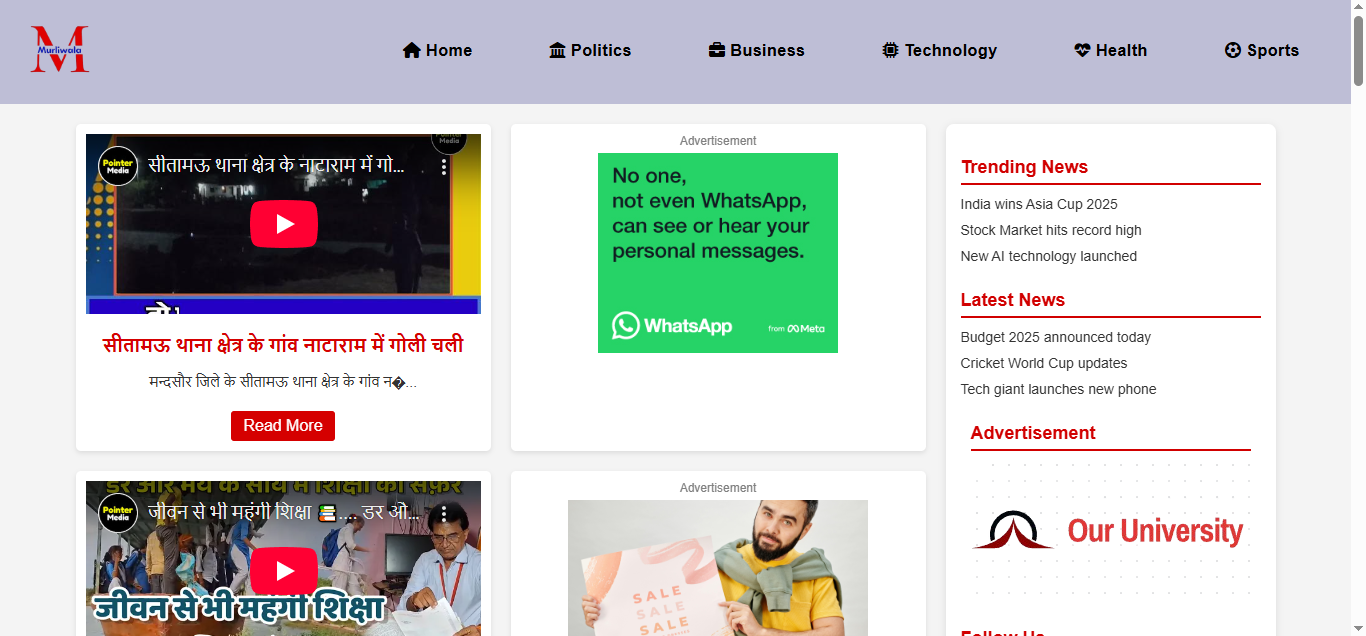The width and height of the screenshot is (1366, 636).
Task: Open three-dot menu on first video
Action: (444, 166)
